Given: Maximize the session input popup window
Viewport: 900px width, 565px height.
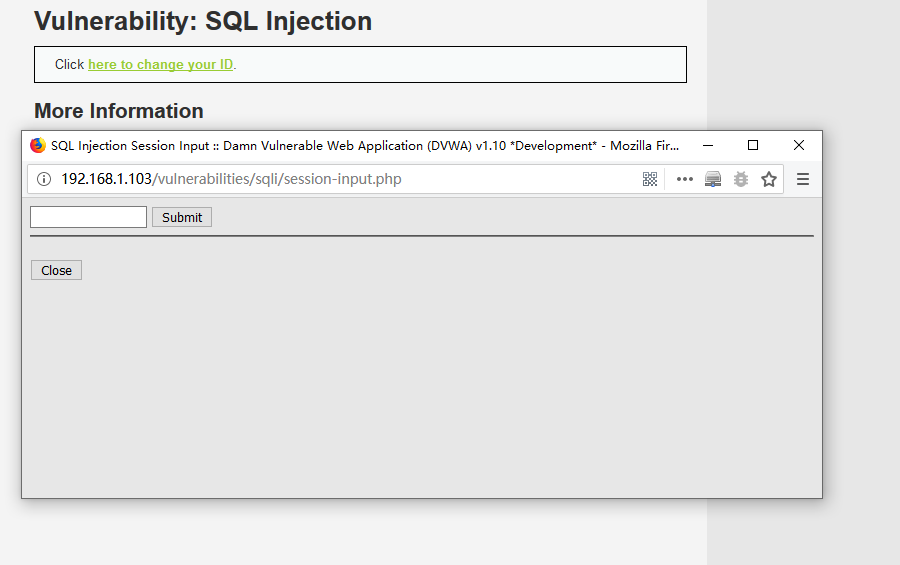Looking at the screenshot, I should point(753,146).
